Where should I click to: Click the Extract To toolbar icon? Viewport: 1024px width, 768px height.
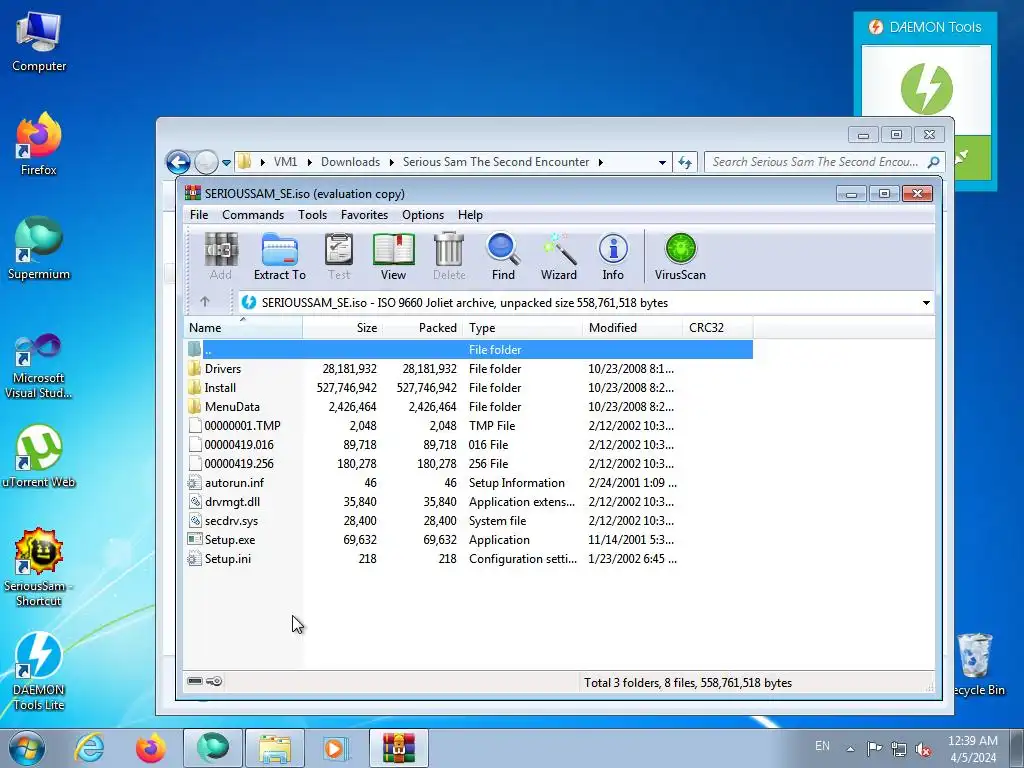pos(280,257)
